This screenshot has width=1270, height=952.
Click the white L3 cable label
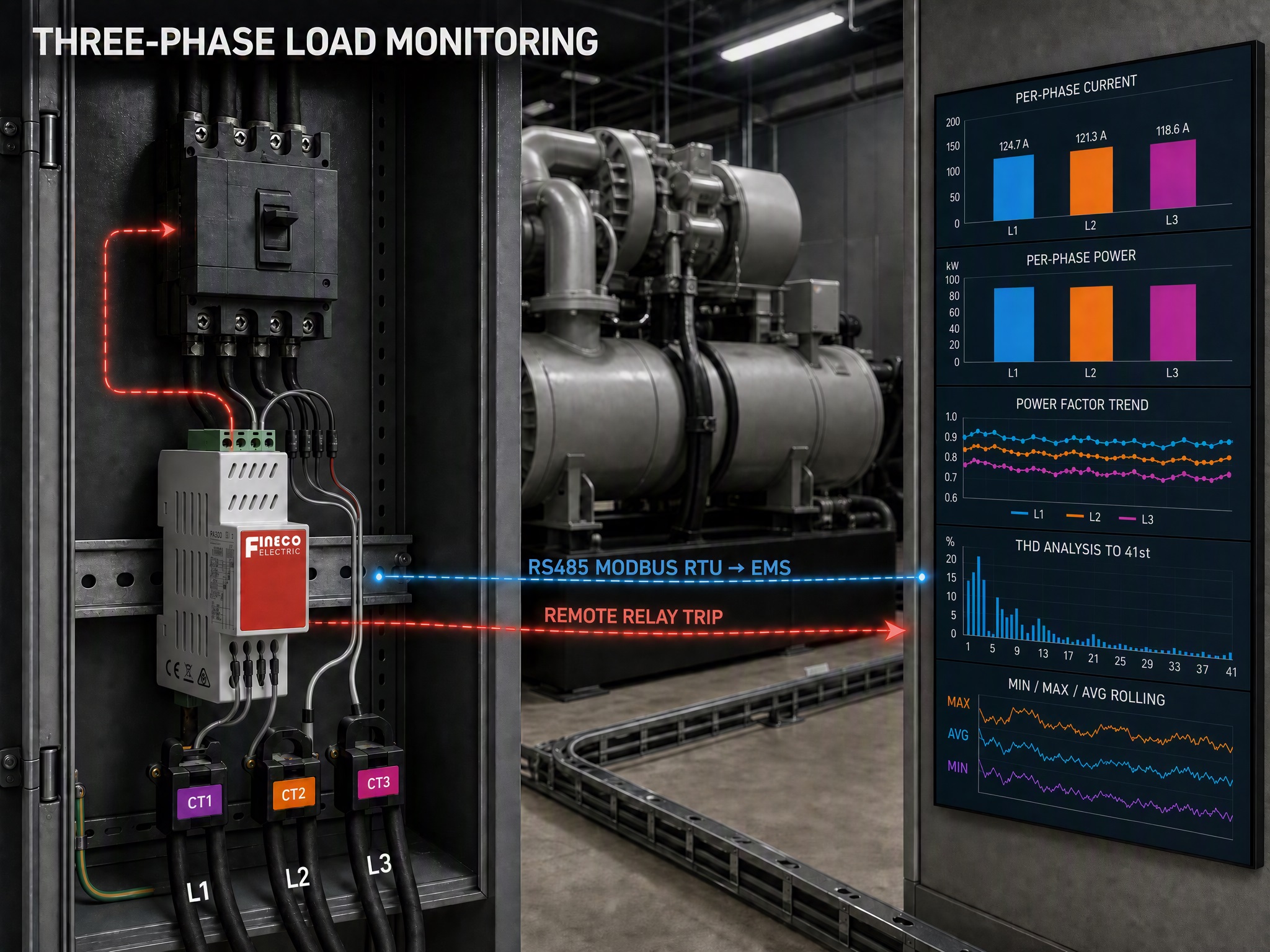379,864
